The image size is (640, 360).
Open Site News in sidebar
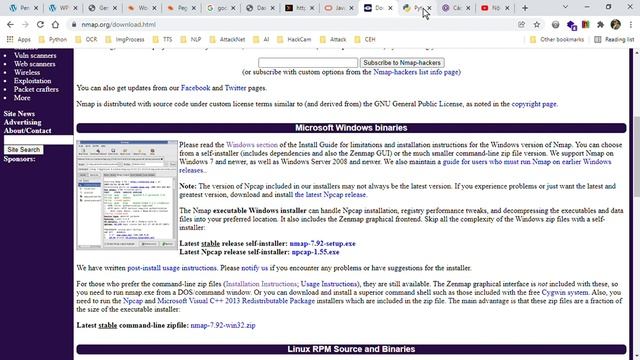(x=19, y=113)
